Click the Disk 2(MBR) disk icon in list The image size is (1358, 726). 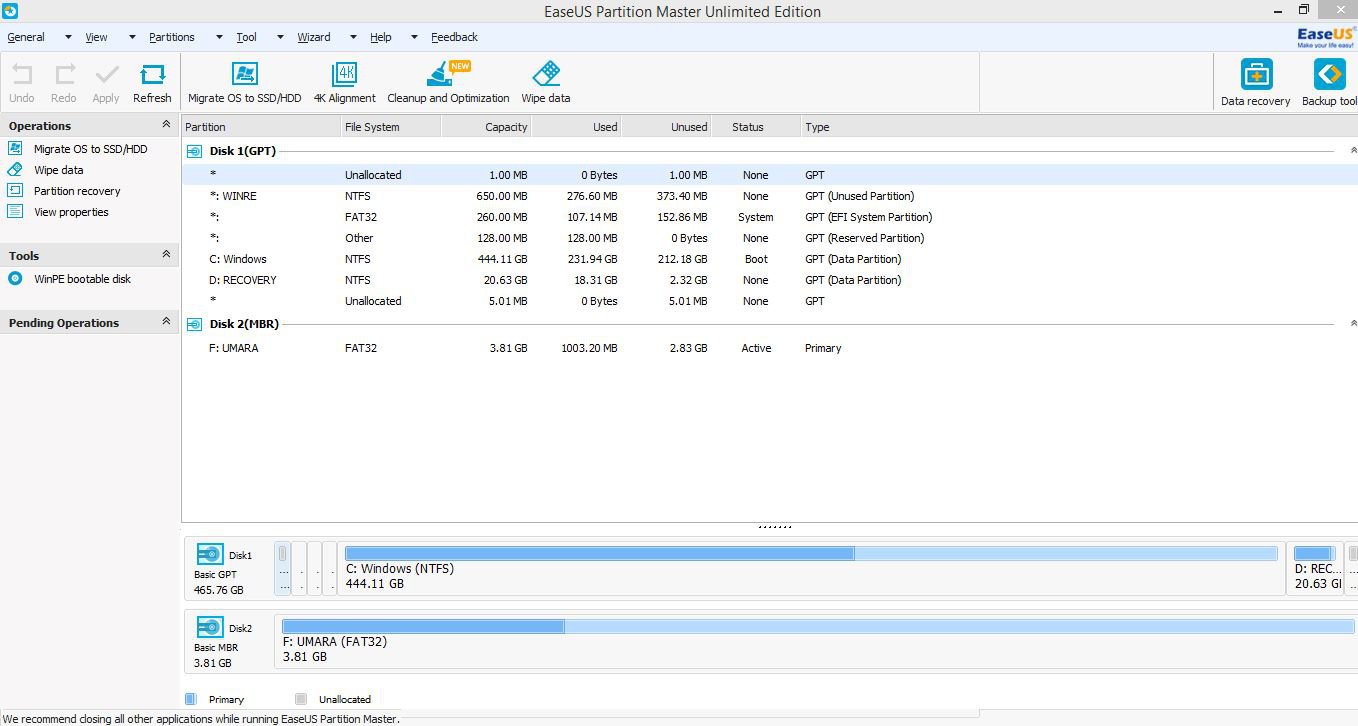[195, 324]
